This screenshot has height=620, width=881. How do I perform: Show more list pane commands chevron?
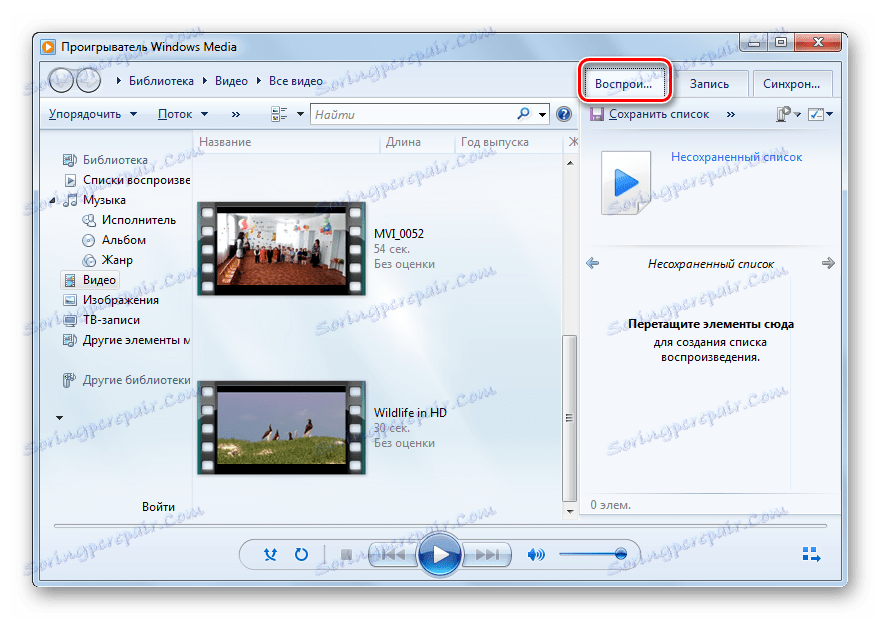730,114
